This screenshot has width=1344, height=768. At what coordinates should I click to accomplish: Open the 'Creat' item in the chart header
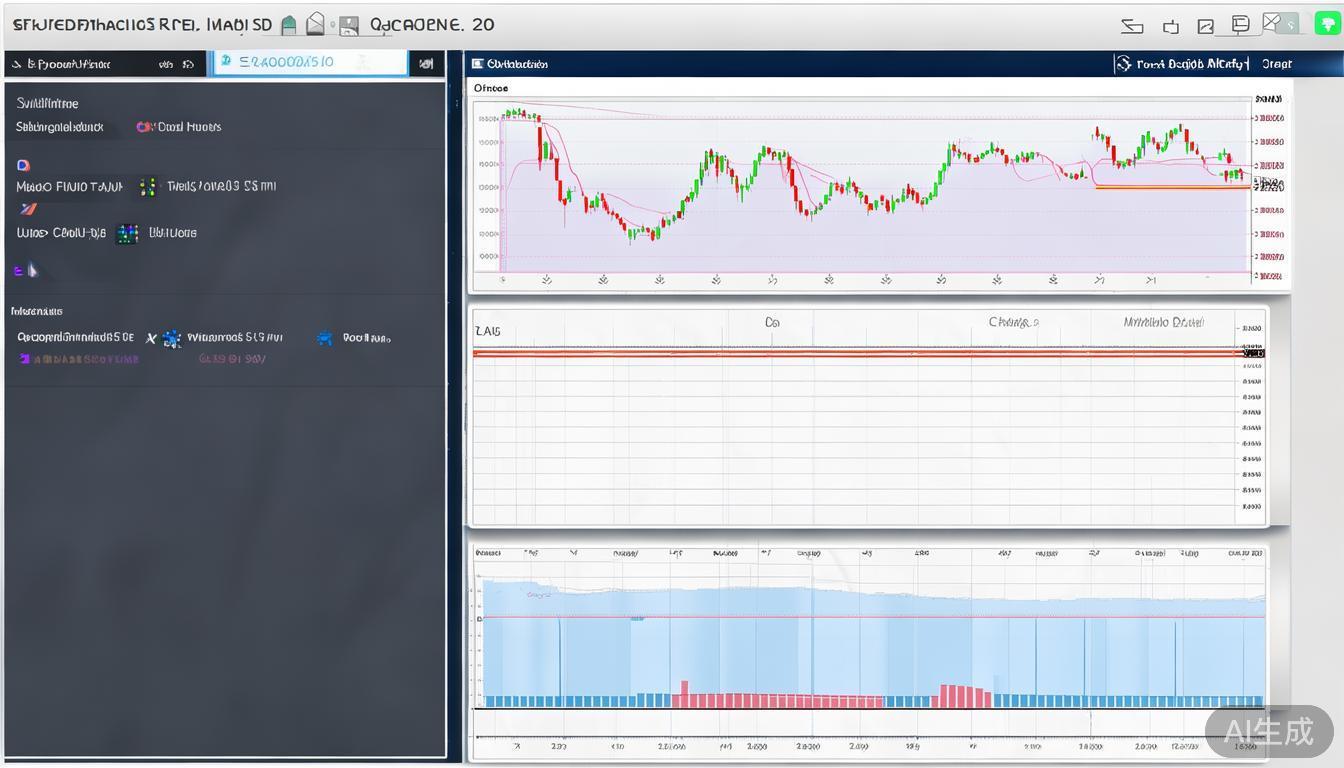pos(1276,64)
